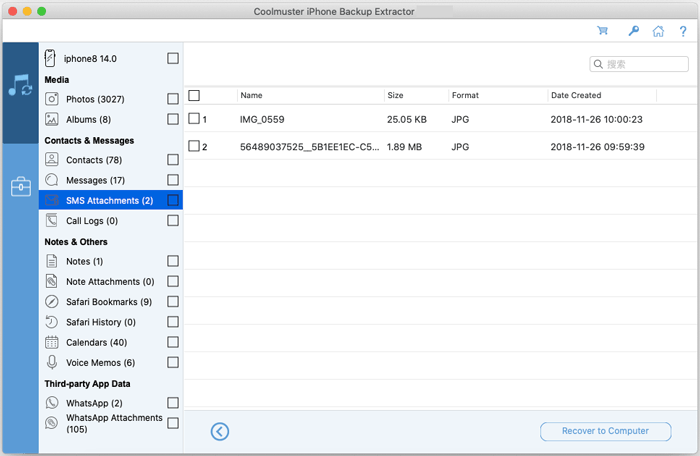Open the shopping cart purchase icon
The image size is (700, 456).
(603, 31)
